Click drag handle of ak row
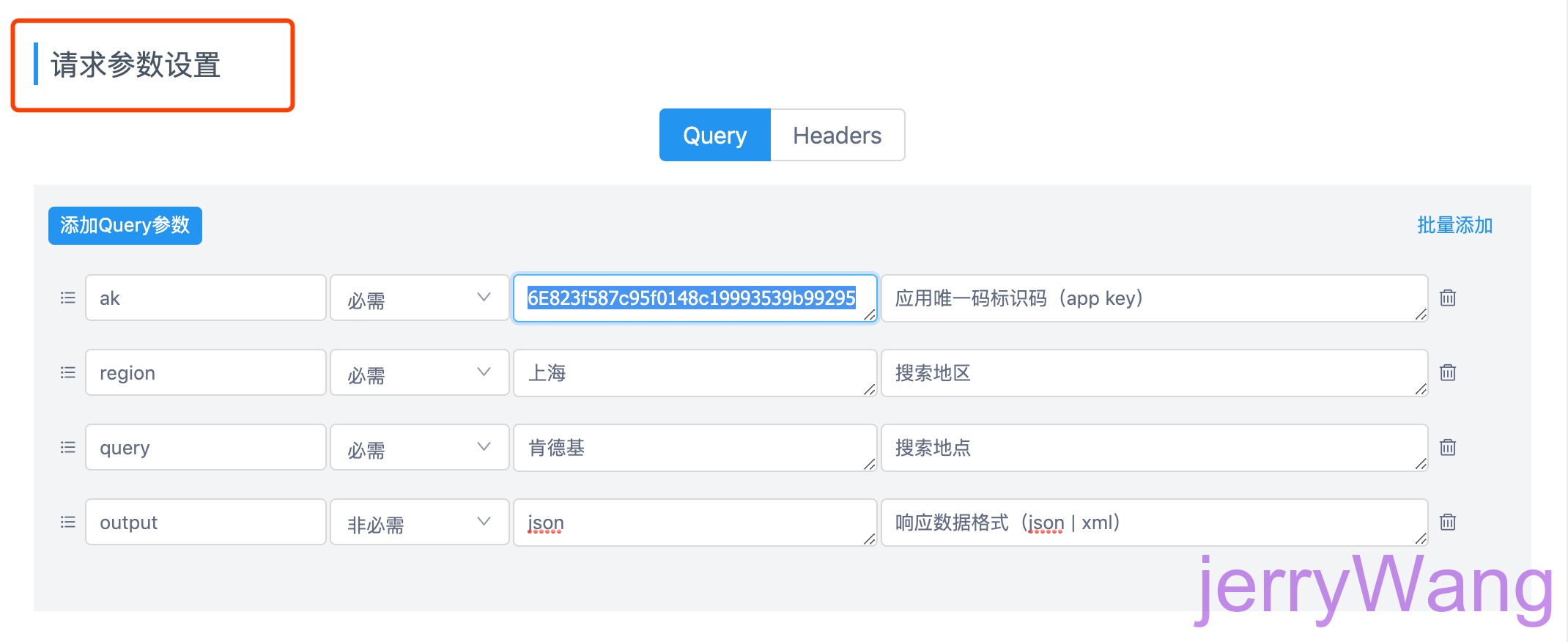 pyautogui.click(x=67, y=298)
